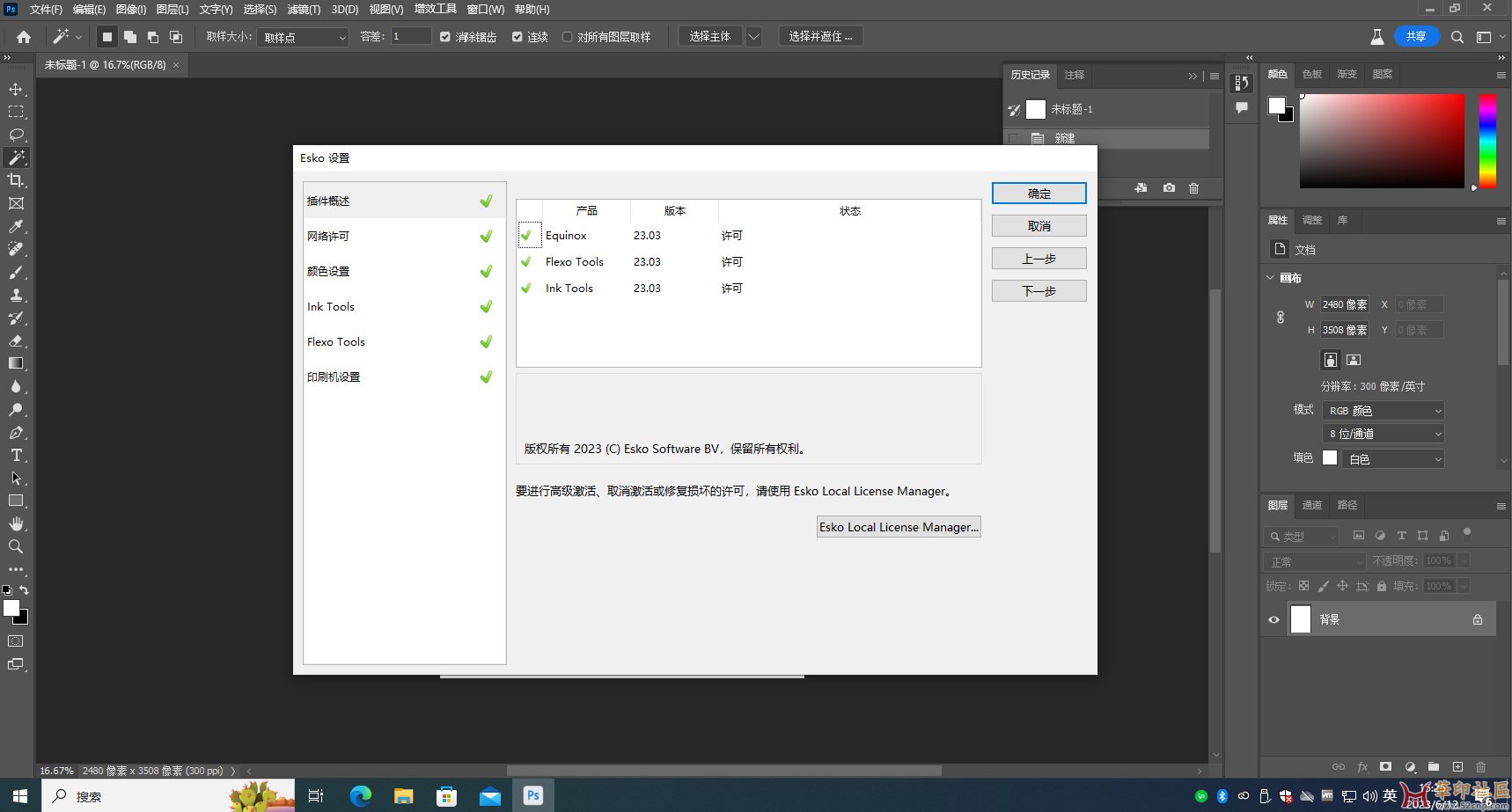This screenshot has width=1512, height=812.
Task: Collapse the Canvas section in Properties
Action: [1270, 278]
